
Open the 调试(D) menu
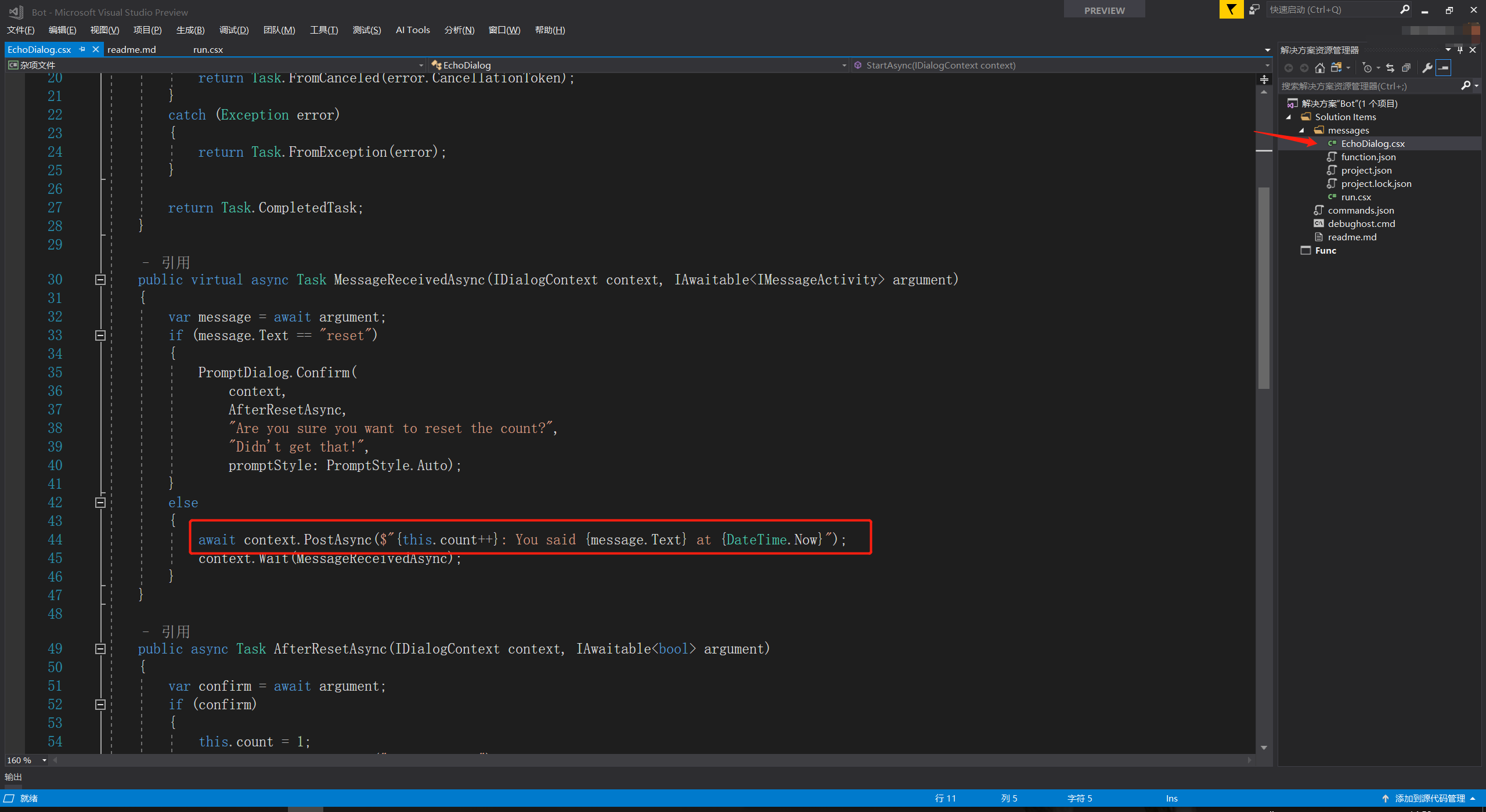point(234,30)
